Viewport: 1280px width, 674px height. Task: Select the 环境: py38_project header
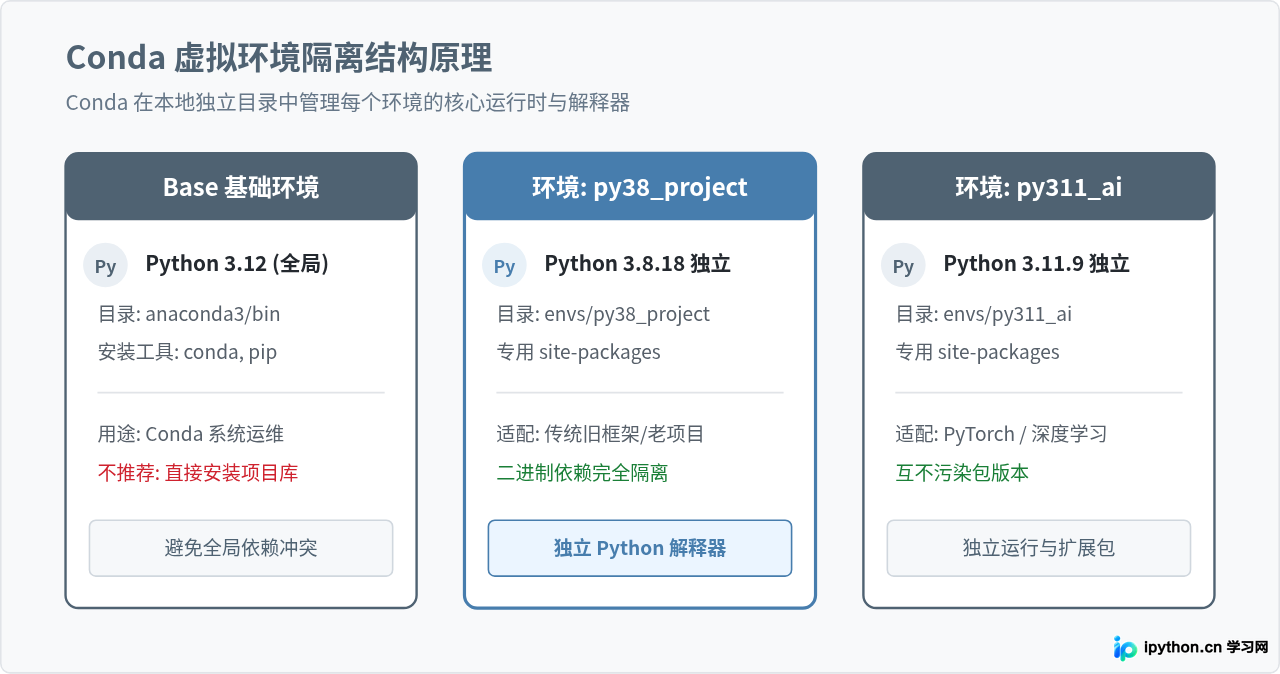point(640,187)
